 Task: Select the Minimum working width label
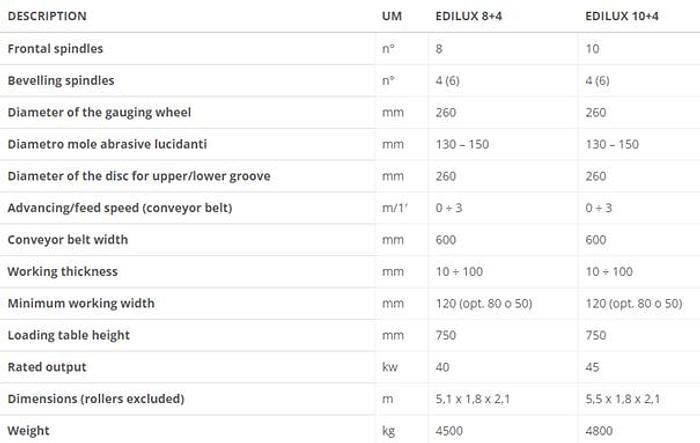click(x=81, y=303)
